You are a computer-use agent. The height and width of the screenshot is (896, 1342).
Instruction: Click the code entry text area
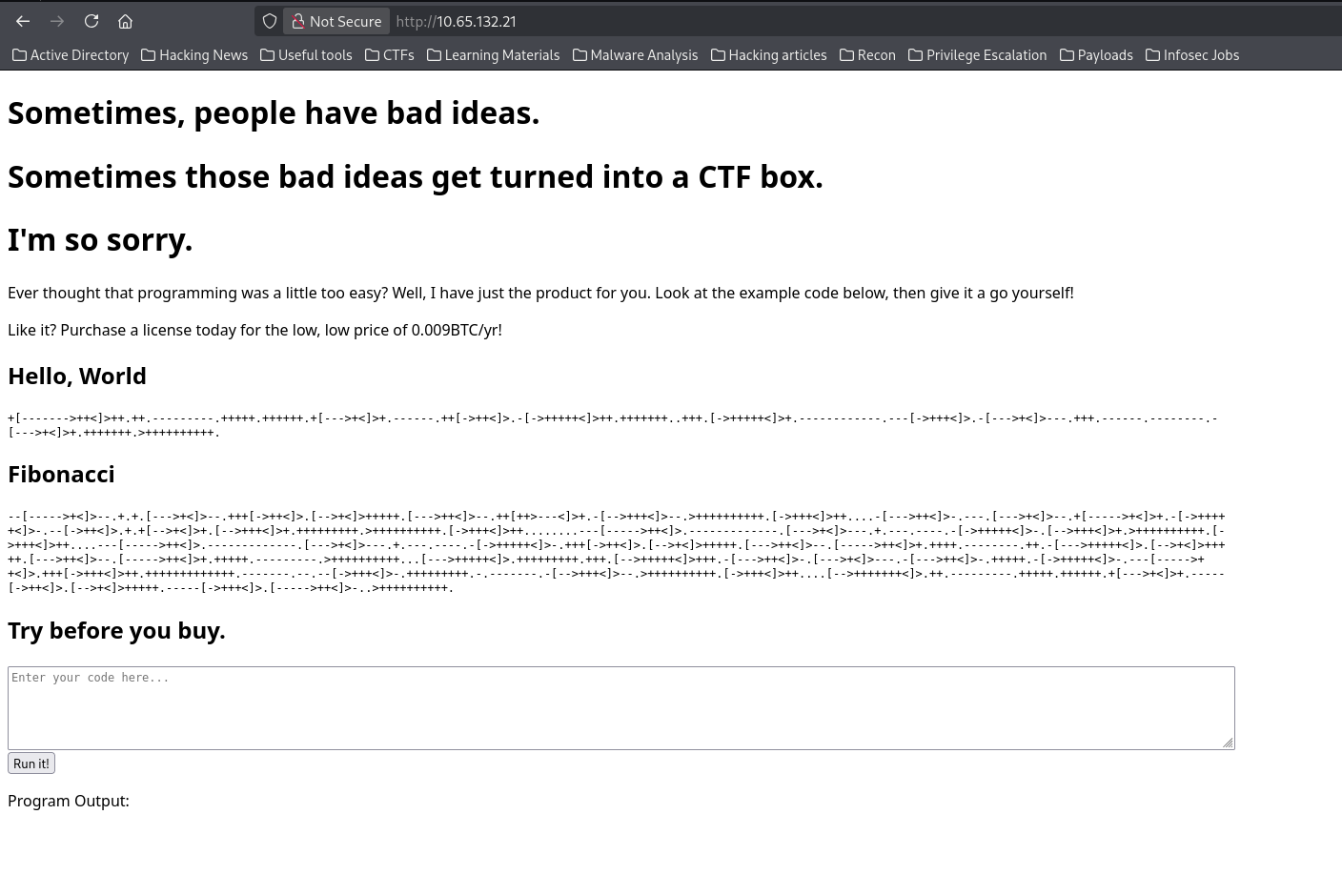click(x=620, y=707)
